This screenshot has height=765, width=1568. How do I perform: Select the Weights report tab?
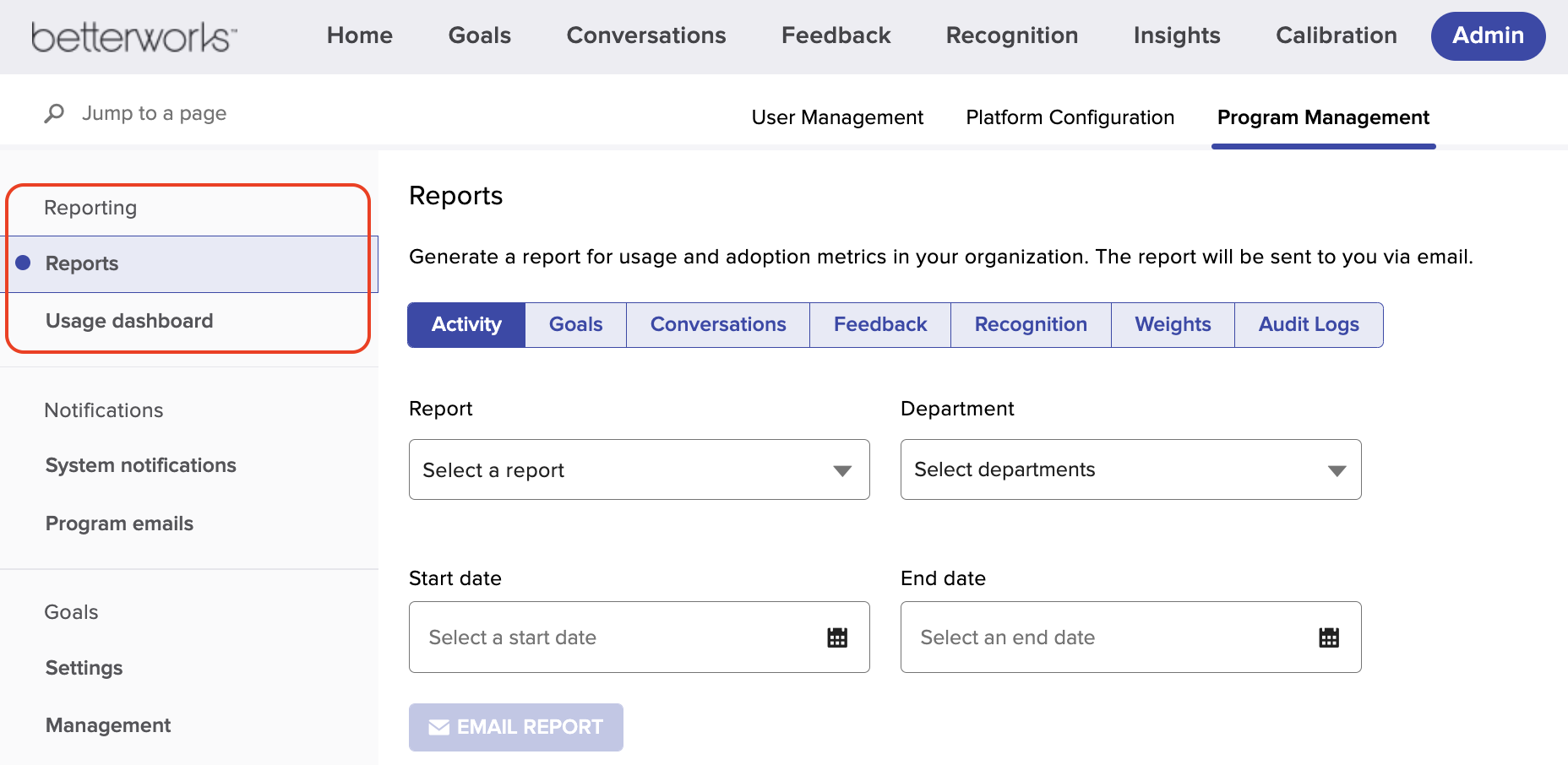point(1173,325)
